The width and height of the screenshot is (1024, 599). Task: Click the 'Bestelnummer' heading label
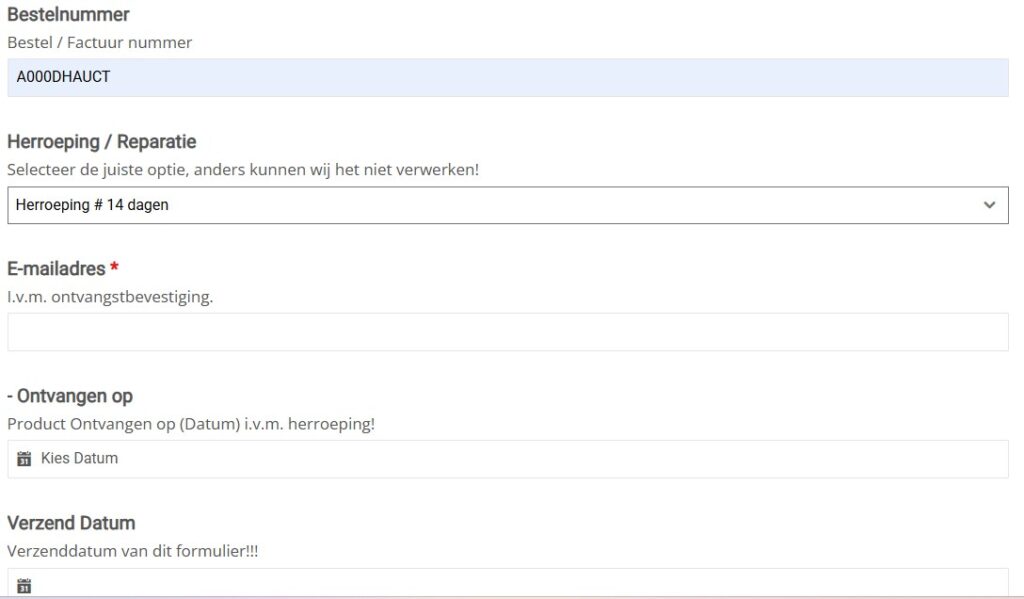(68, 15)
